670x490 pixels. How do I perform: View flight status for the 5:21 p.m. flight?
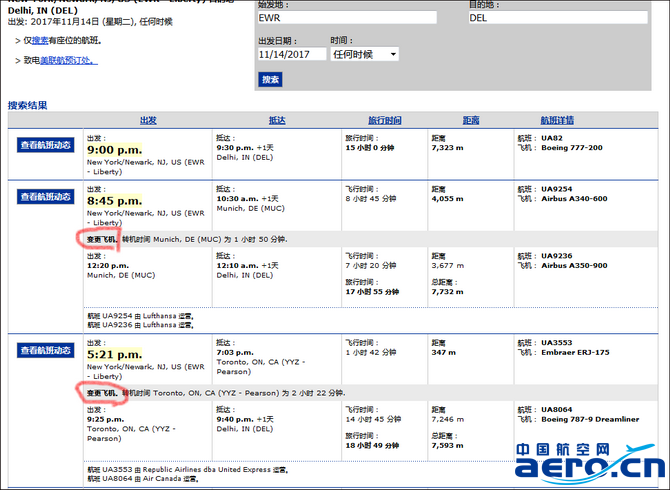click(x=45, y=350)
